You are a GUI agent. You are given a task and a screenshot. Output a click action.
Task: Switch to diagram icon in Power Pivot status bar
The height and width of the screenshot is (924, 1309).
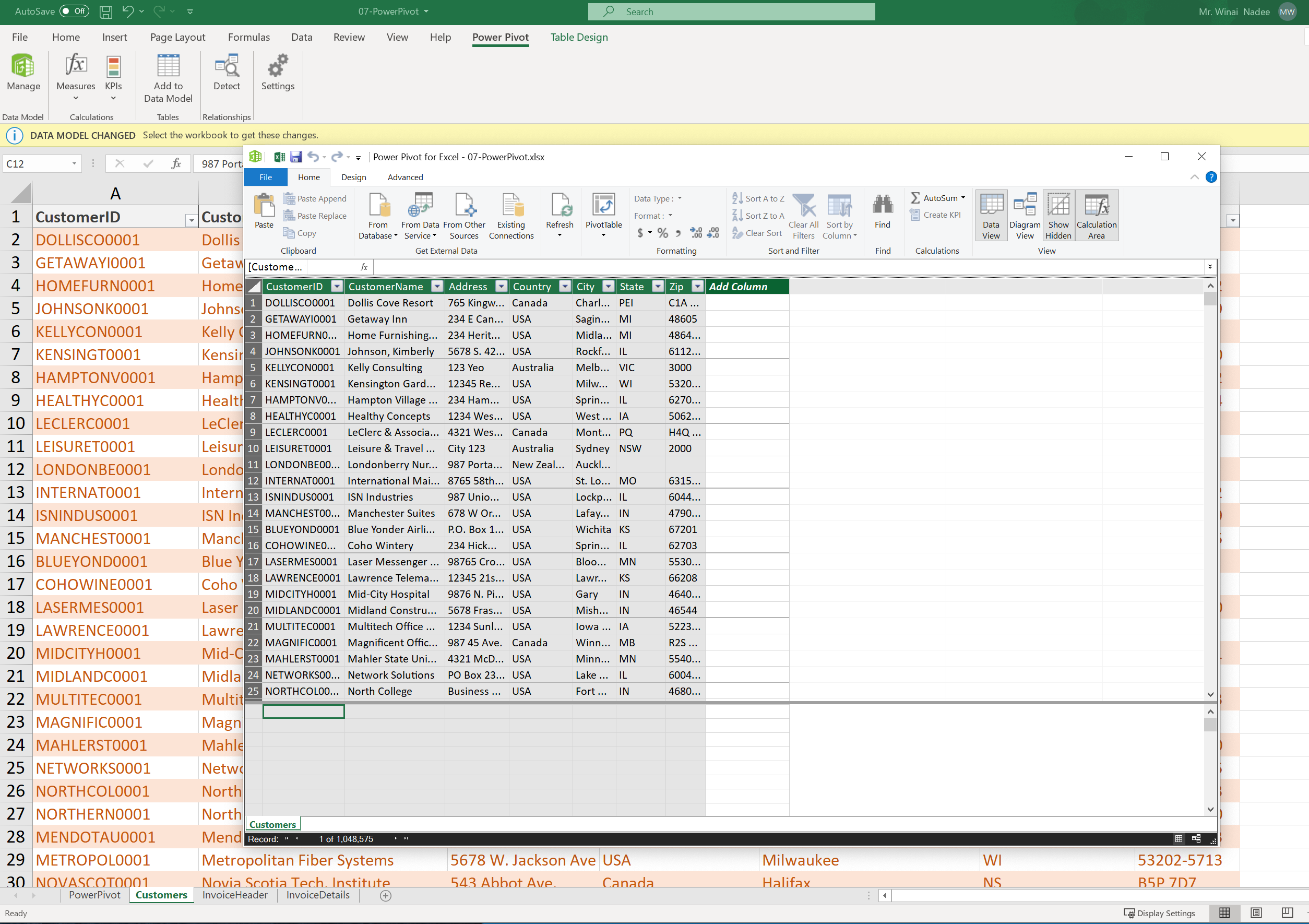[1196, 838]
